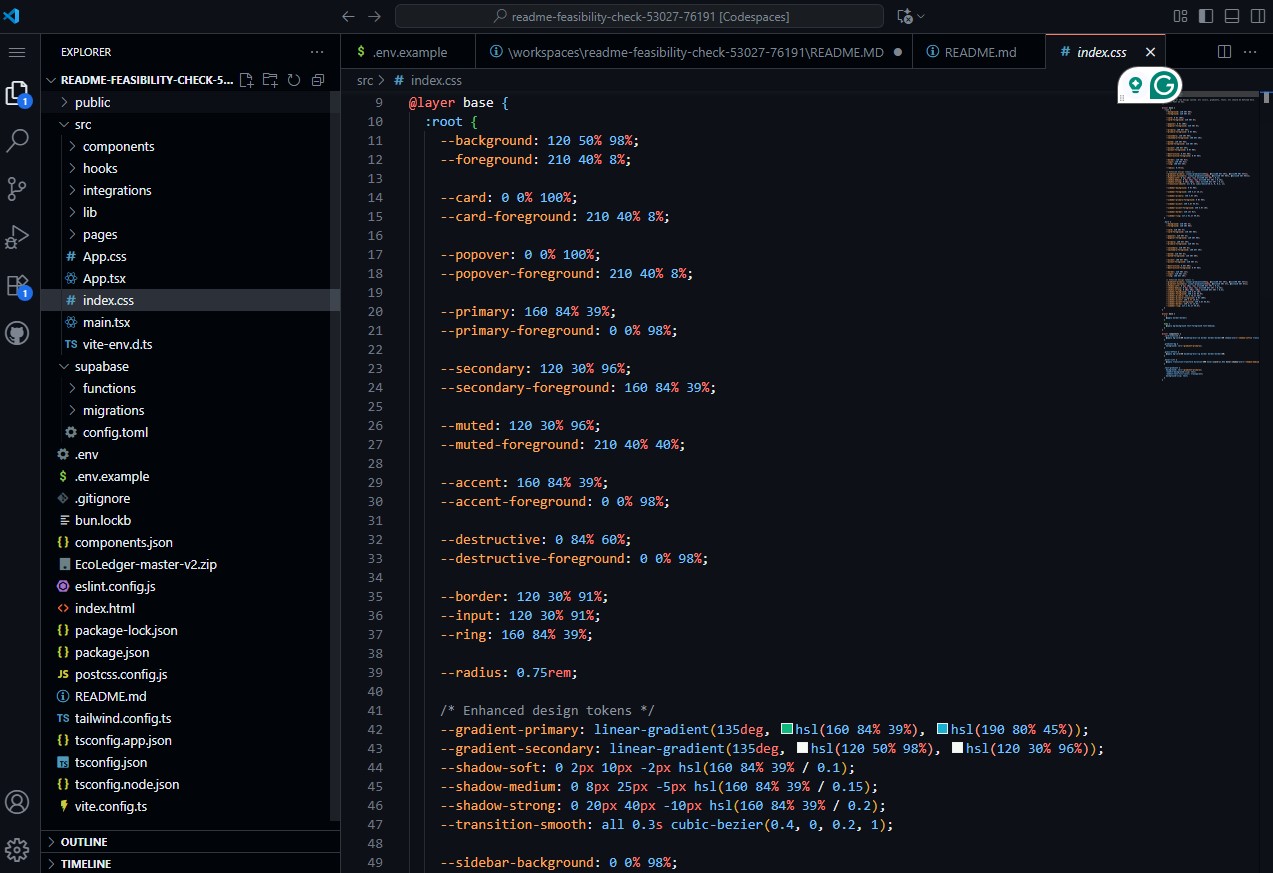Toggle the Secondary Side Bar layout button
The width and height of the screenshot is (1273, 873).
(x=1256, y=16)
